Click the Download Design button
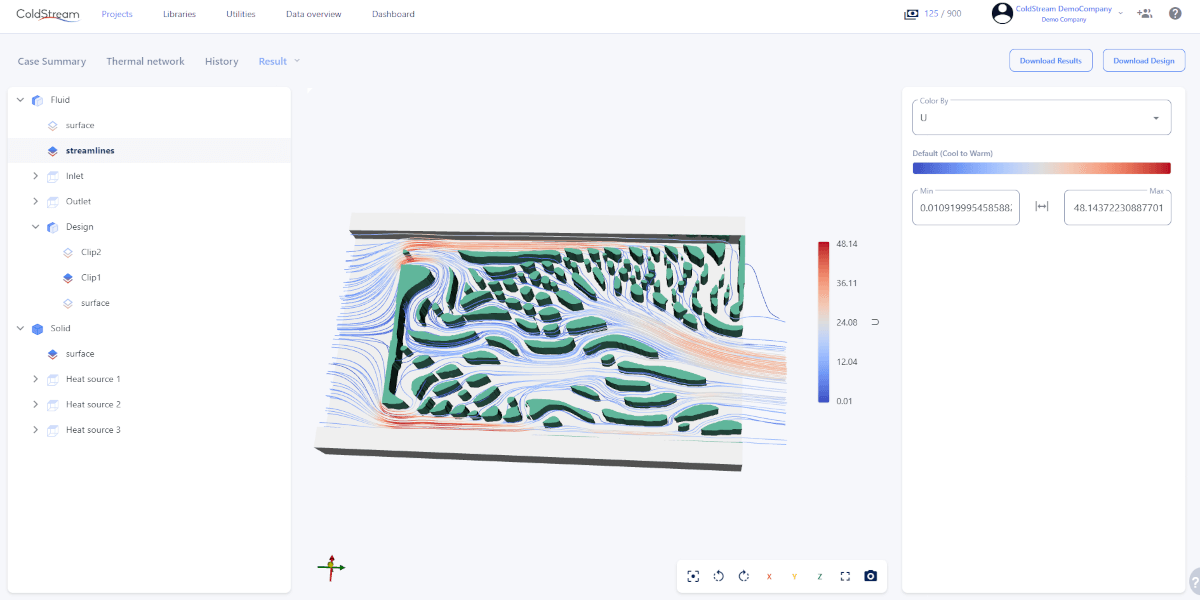 click(1143, 60)
